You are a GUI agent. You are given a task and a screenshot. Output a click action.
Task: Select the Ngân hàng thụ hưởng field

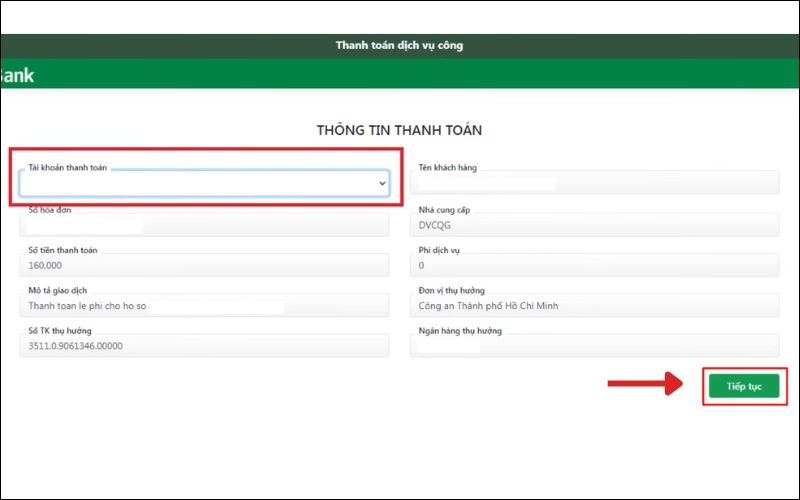click(x=594, y=346)
